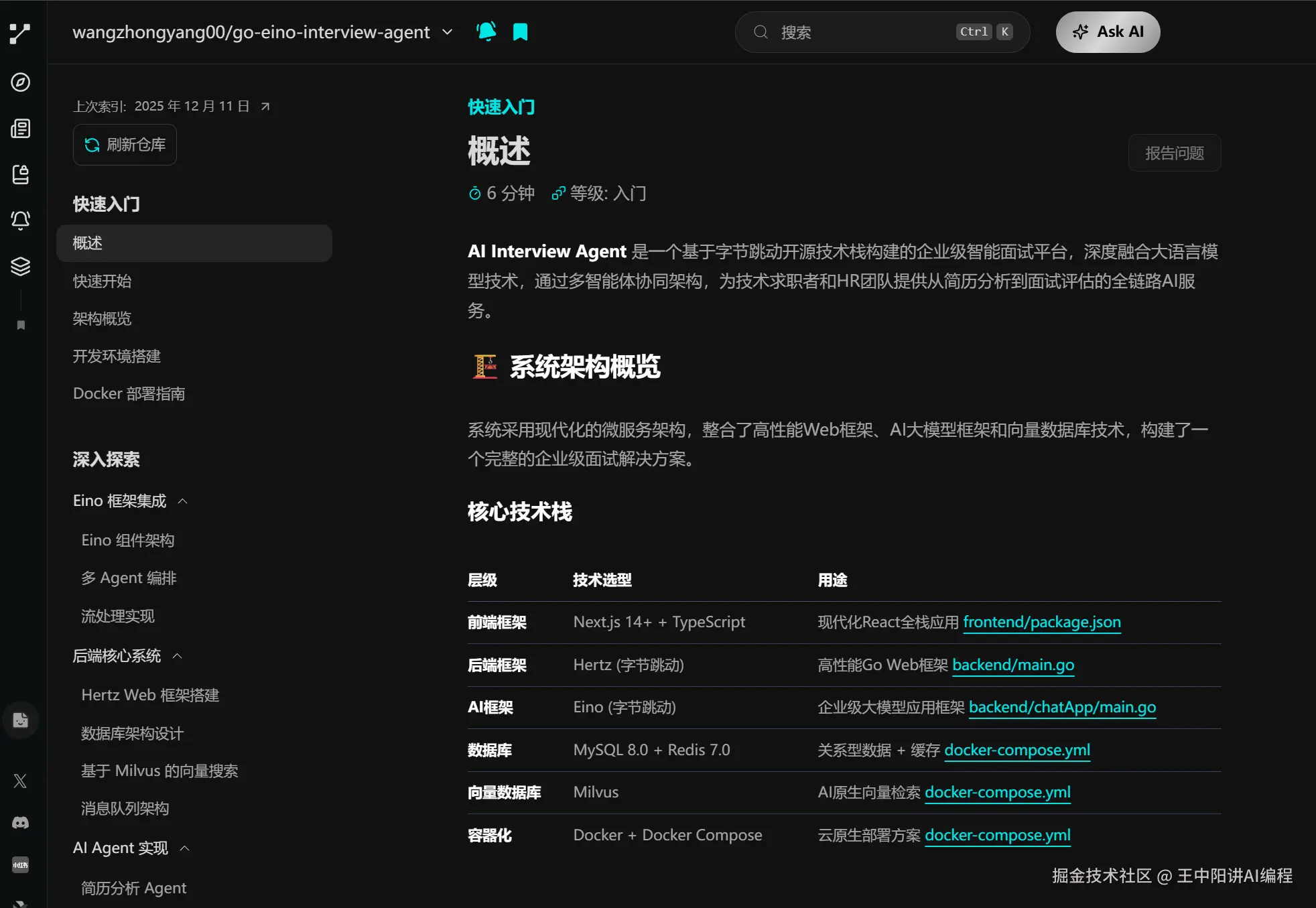Open the frontend/package.json link
1316x908 pixels.
point(1041,622)
